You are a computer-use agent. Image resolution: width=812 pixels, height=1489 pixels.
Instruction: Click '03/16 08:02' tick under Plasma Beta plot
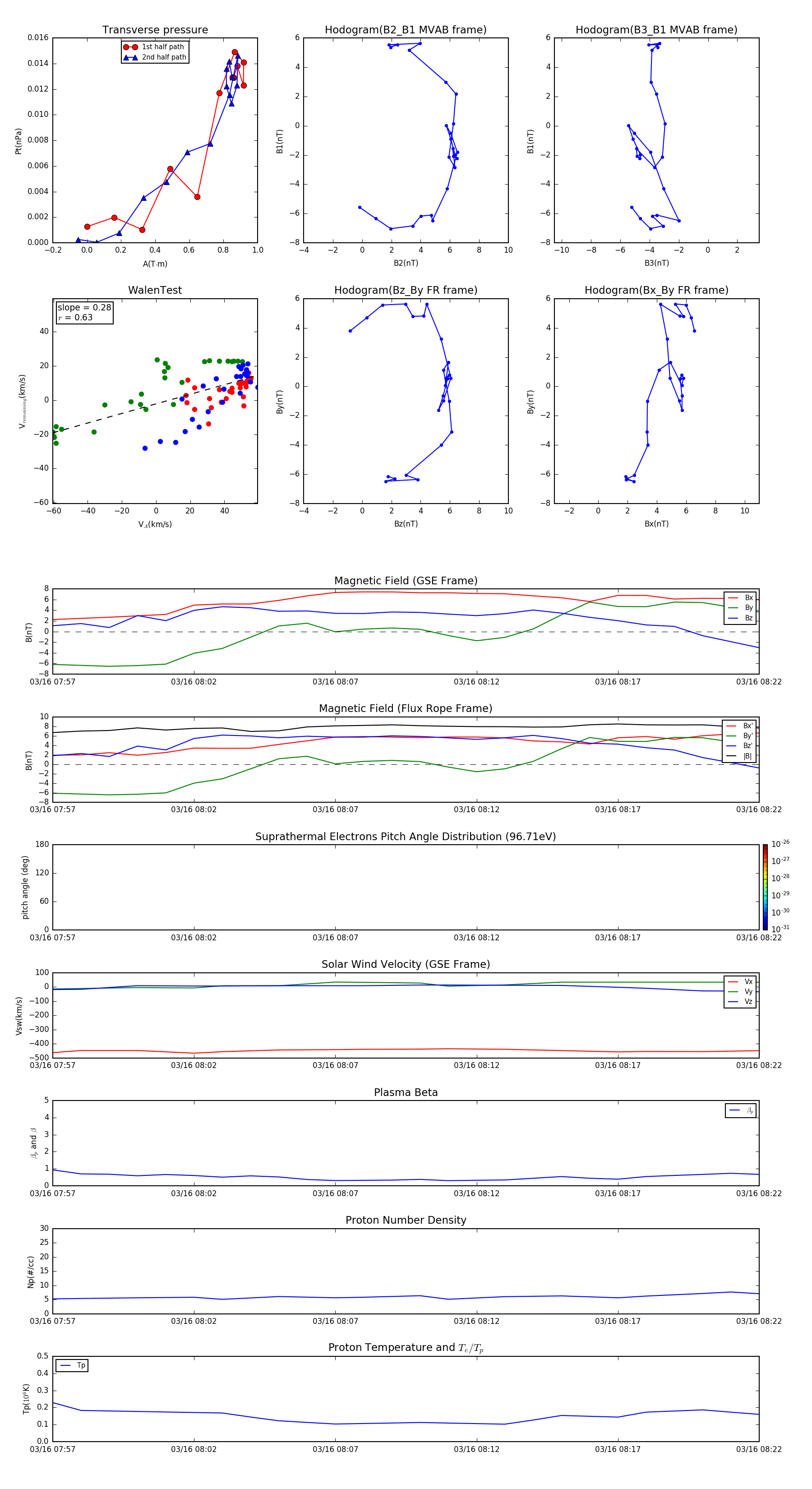[x=194, y=1193]
